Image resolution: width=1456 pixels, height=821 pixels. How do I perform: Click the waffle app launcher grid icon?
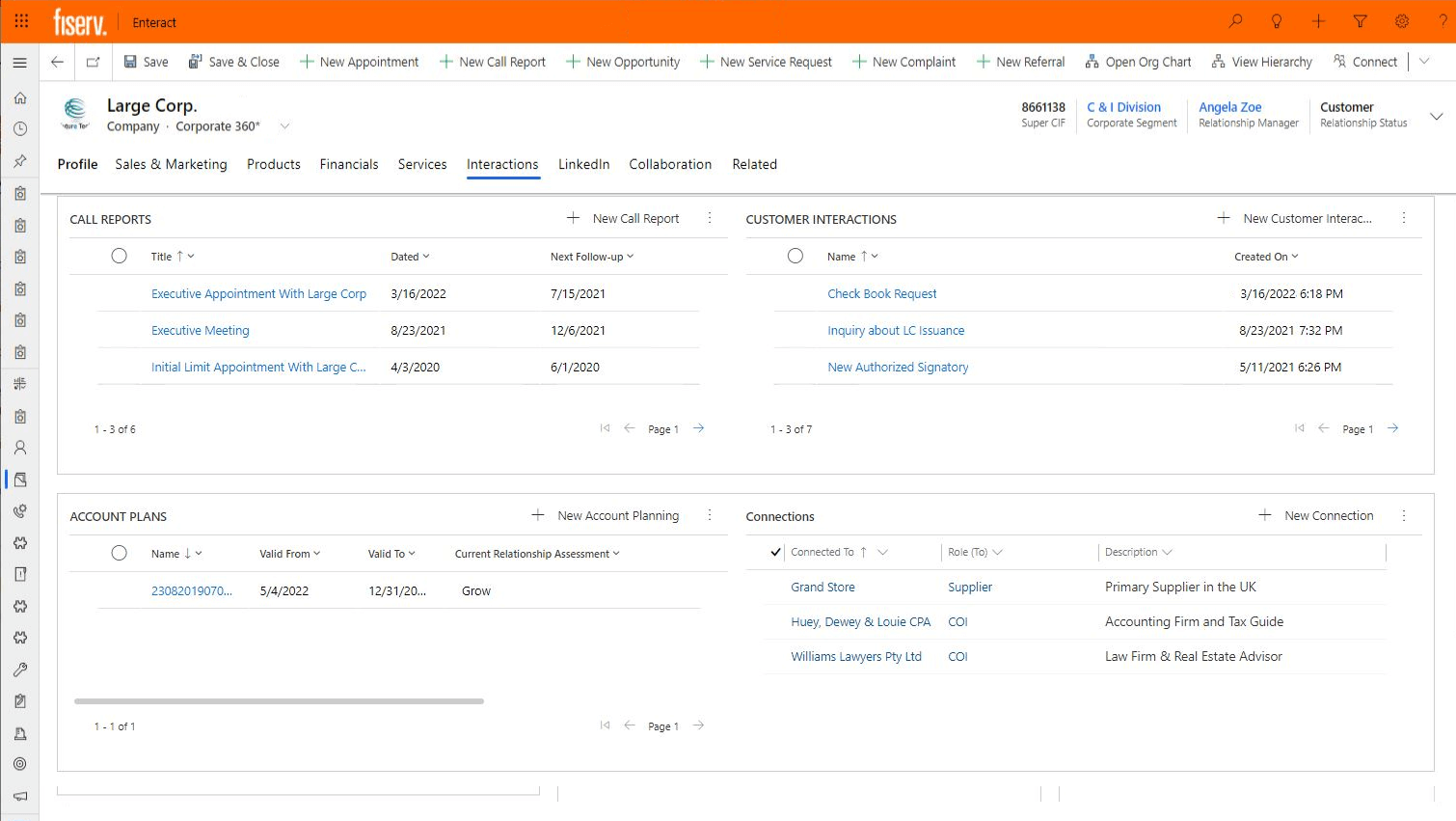[x=21, y=21]
